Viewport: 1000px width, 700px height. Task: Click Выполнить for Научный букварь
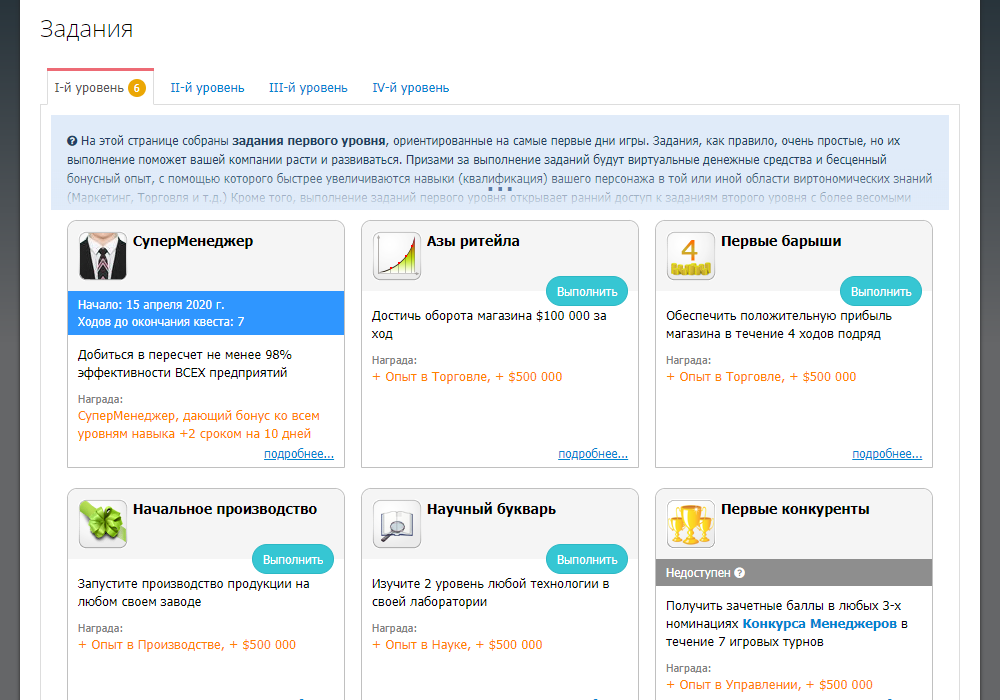coord(587,559)
